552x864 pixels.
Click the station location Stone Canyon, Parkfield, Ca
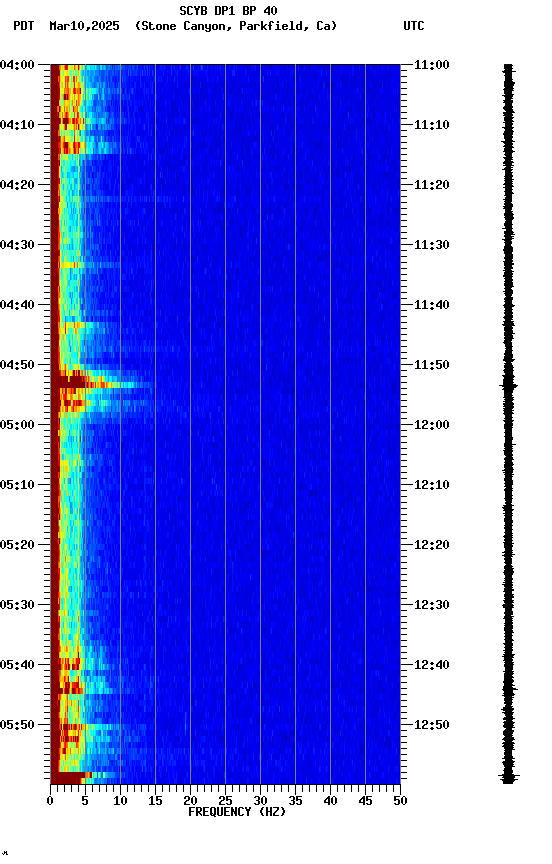click(236, 26)
